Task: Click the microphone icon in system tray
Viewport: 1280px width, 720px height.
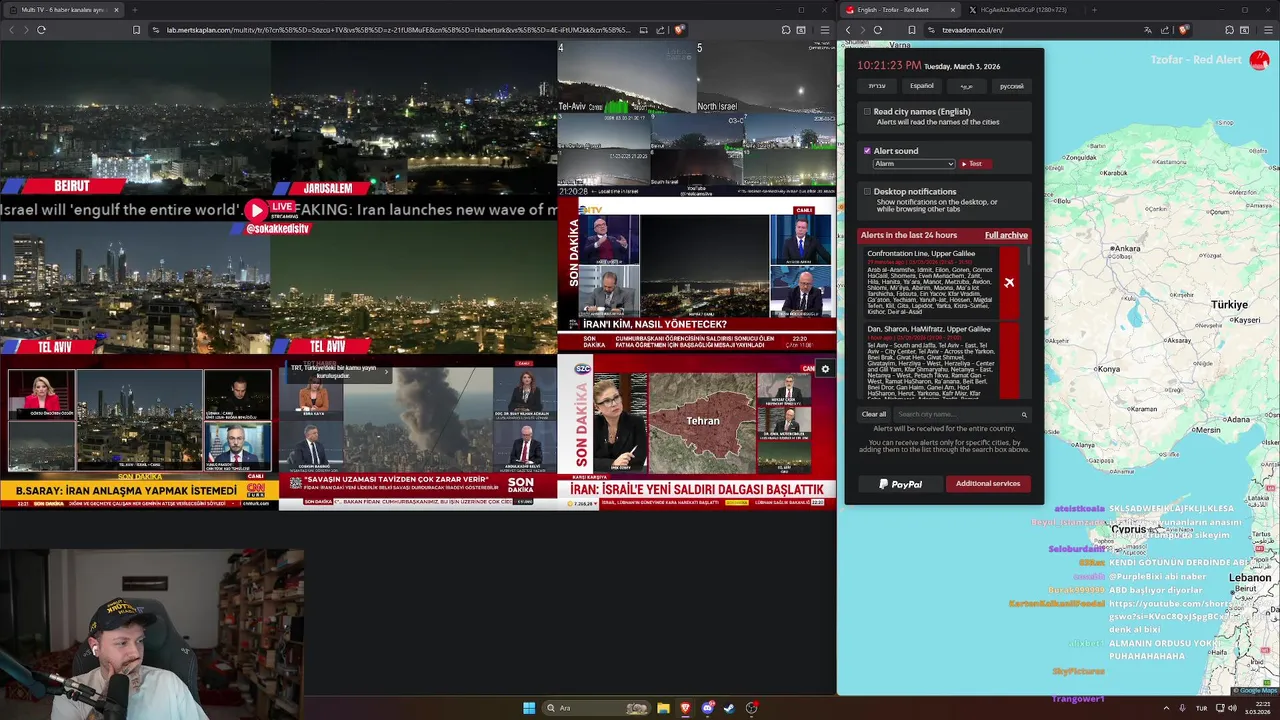Action: (1184, 708)
